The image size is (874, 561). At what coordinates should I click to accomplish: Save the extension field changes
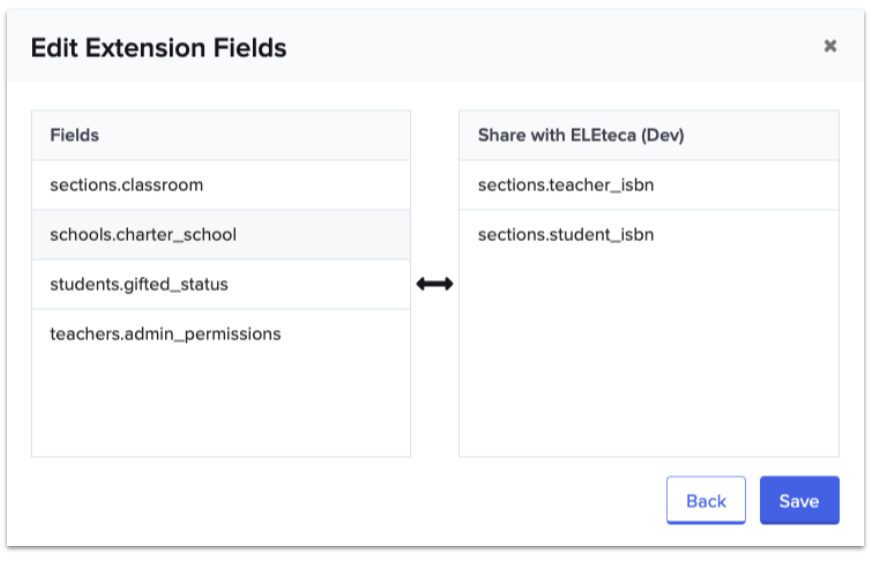click(x=799, y=501)
